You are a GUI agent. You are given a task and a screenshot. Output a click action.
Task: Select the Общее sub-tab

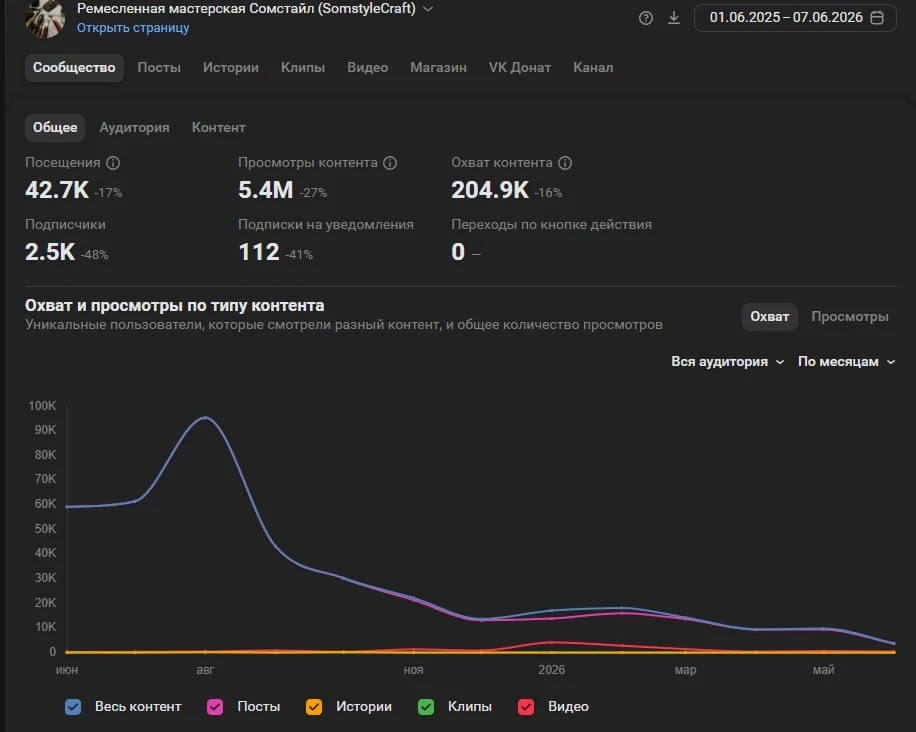point(55,127)
